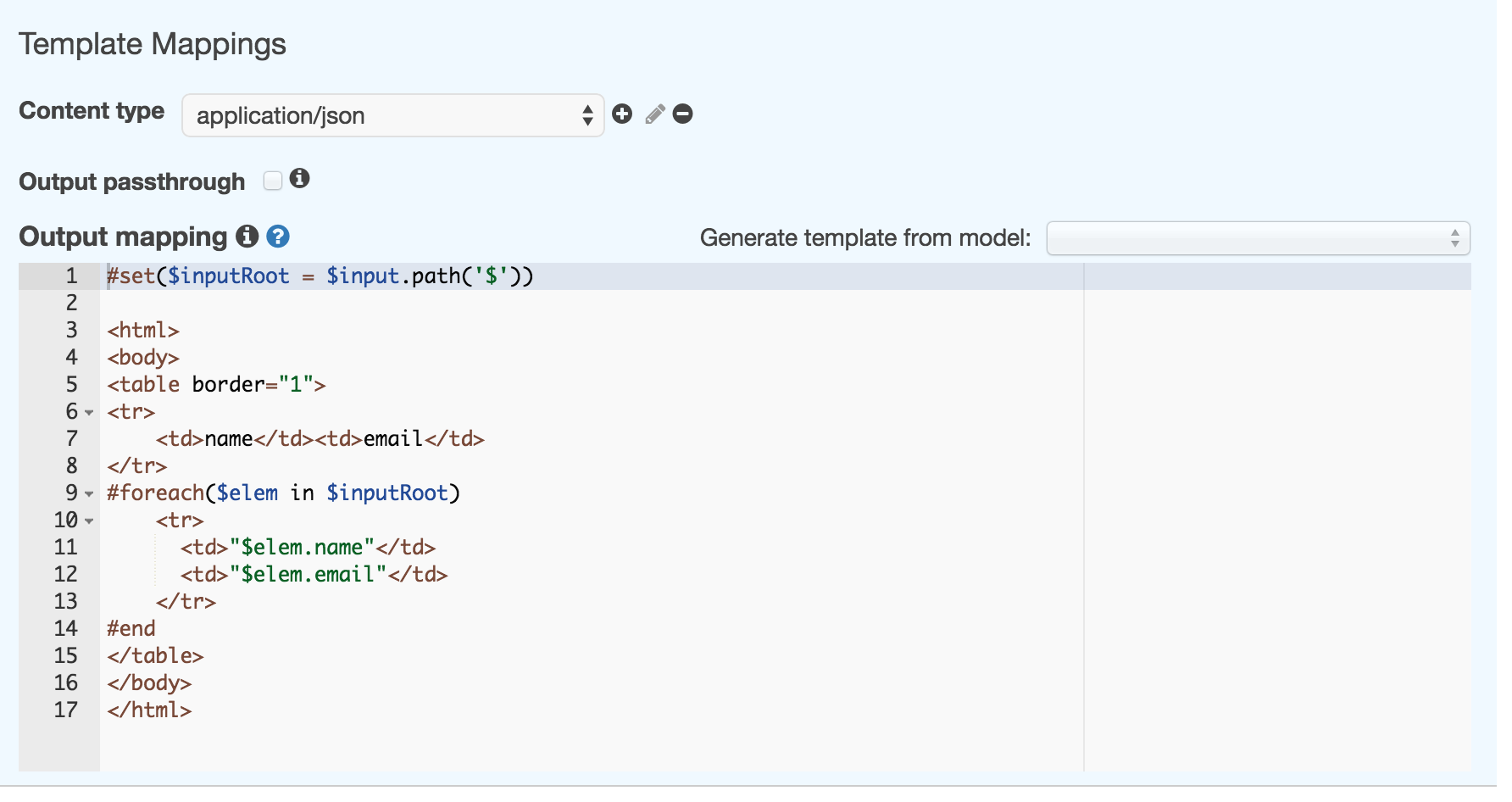
Task: Remove content type with the minus icon
Action: (683, 114)
